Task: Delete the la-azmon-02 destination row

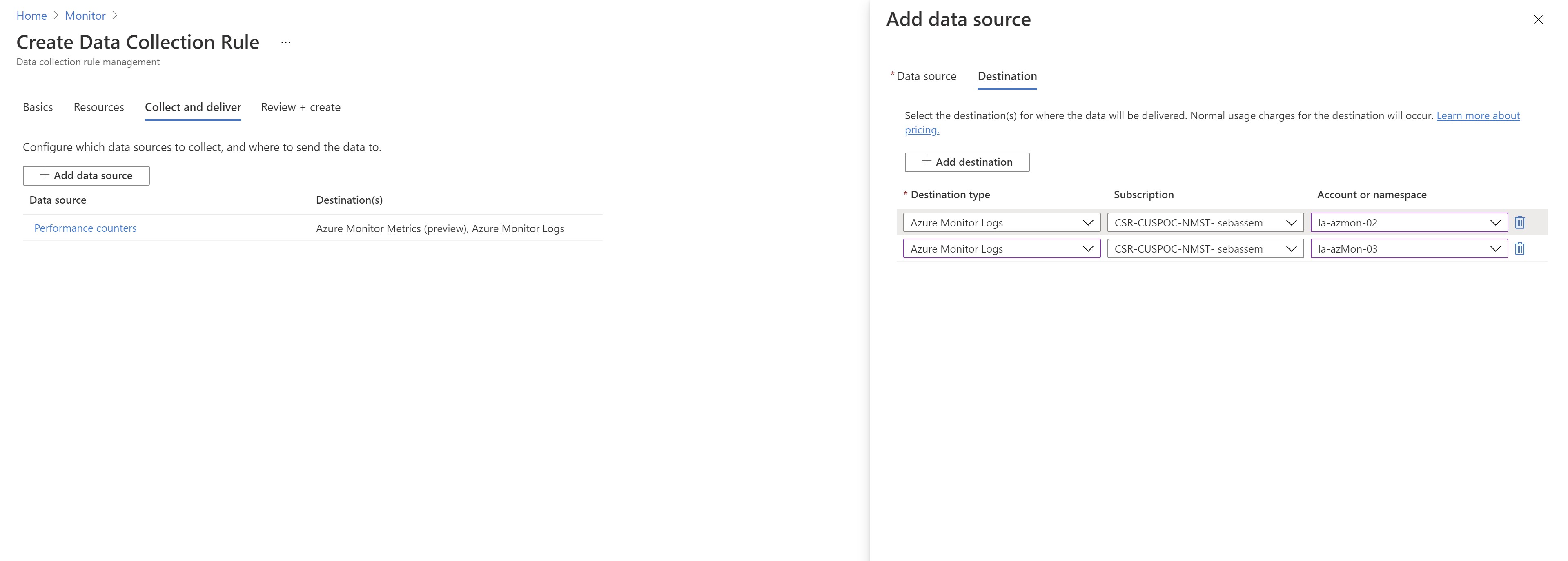Action: 1519,223
